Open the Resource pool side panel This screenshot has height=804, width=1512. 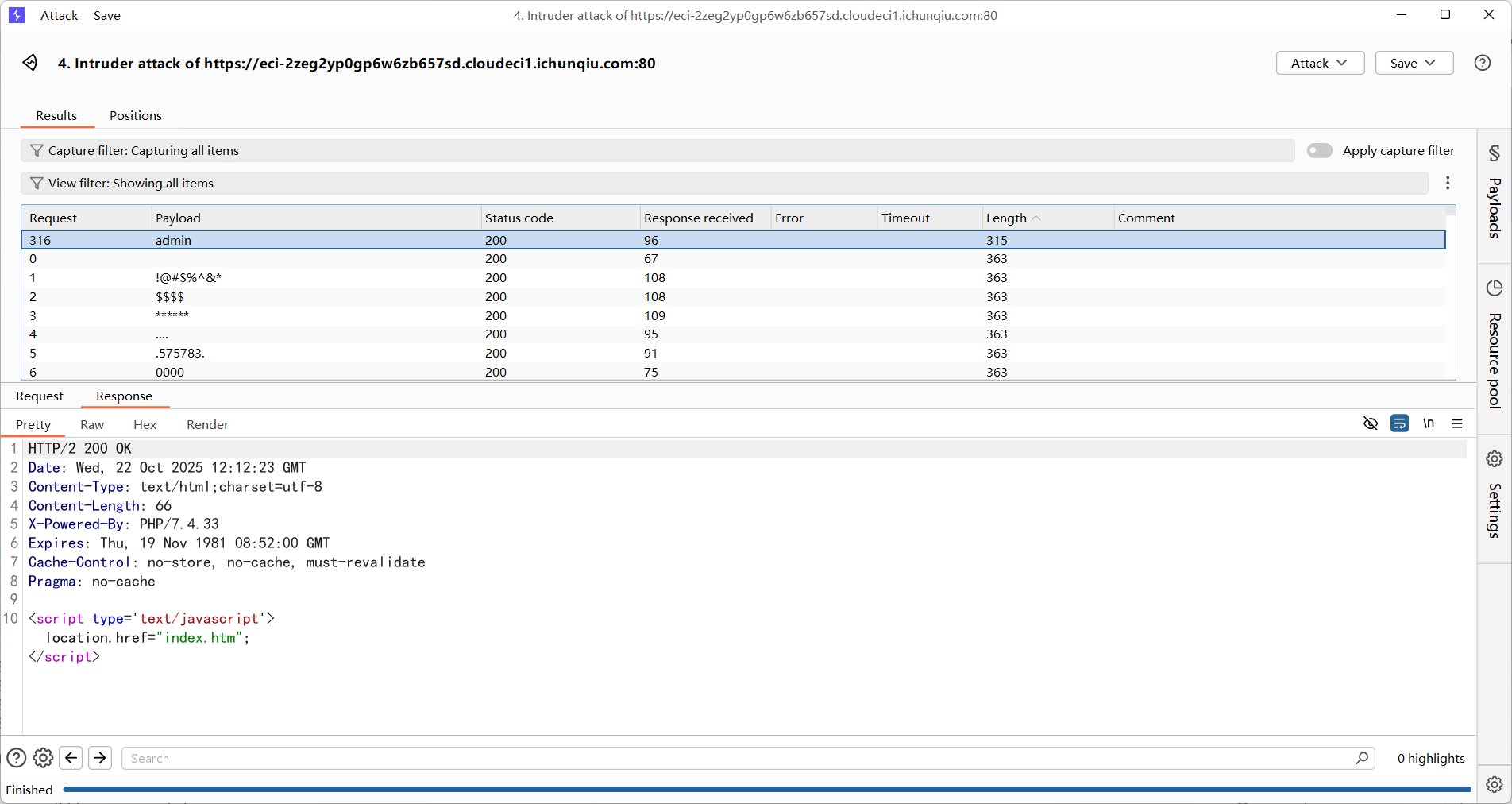pos(1494,344)
